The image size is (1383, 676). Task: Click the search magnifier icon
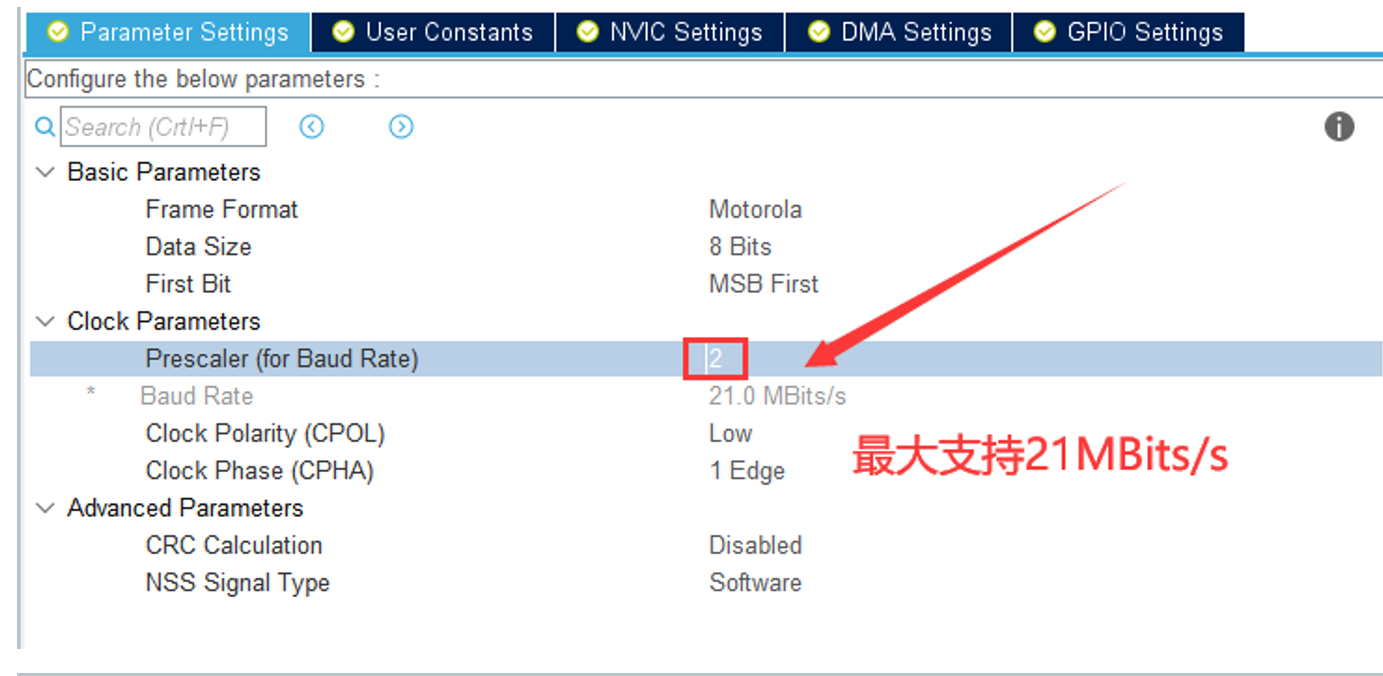[x=44, y=126]
